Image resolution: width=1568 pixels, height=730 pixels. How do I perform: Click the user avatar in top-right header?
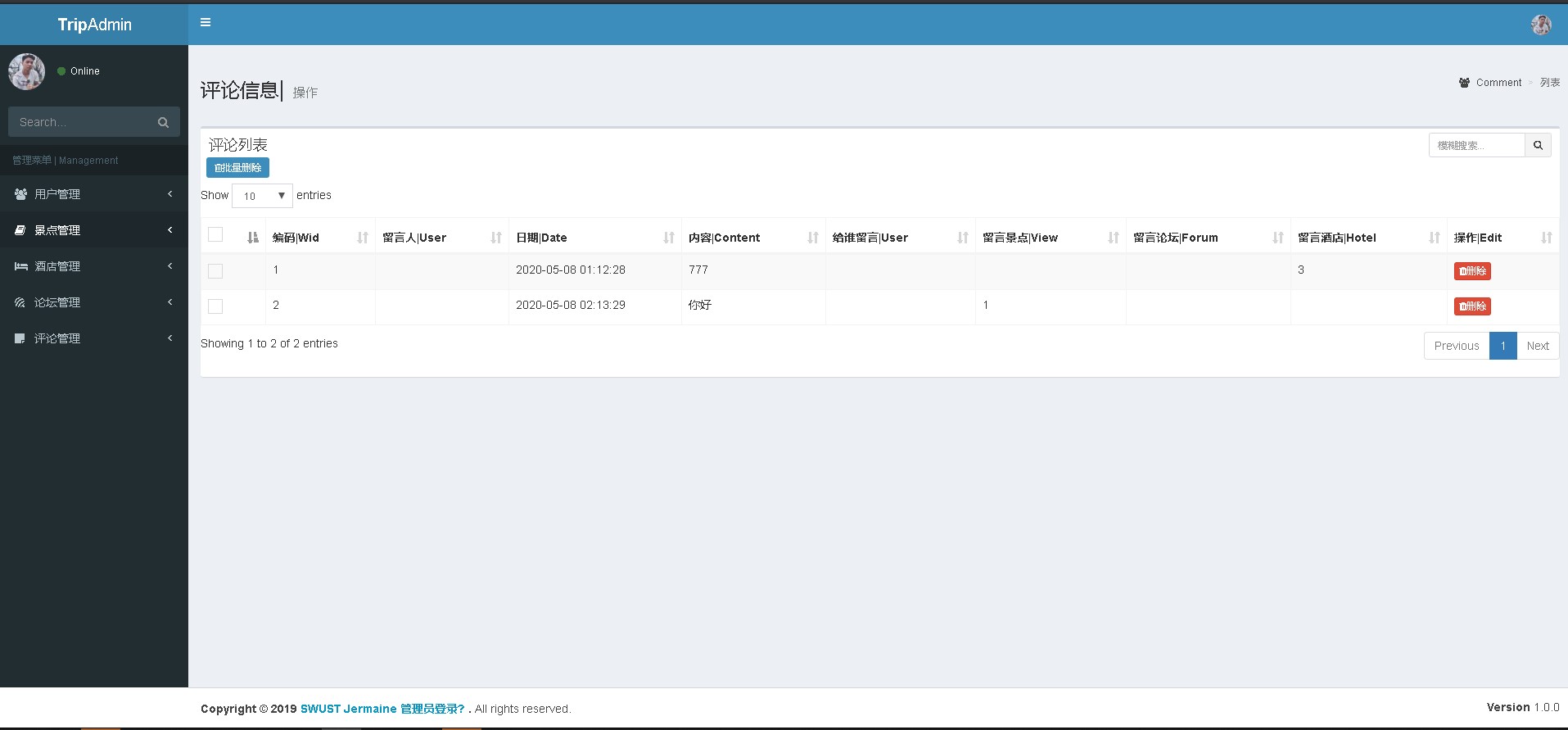(x=1541, y=25)
